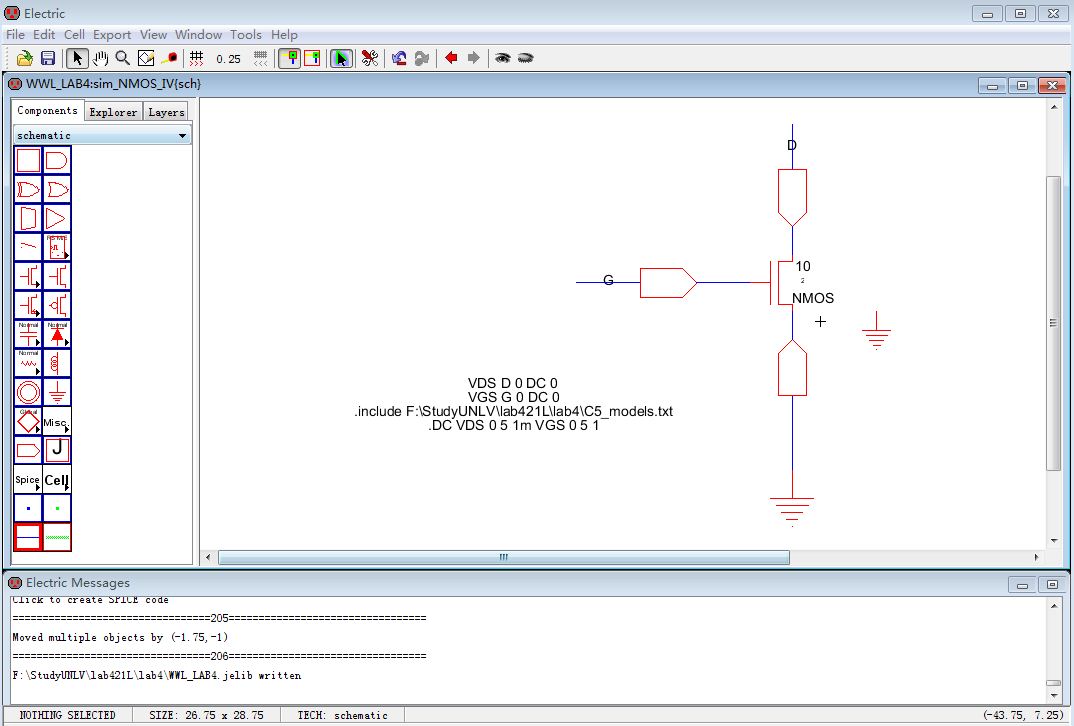The width and height of the screenshot is (1074, 726).
Task: Toggle the open eye visibility icon
Action: click(x=502, y=59)
